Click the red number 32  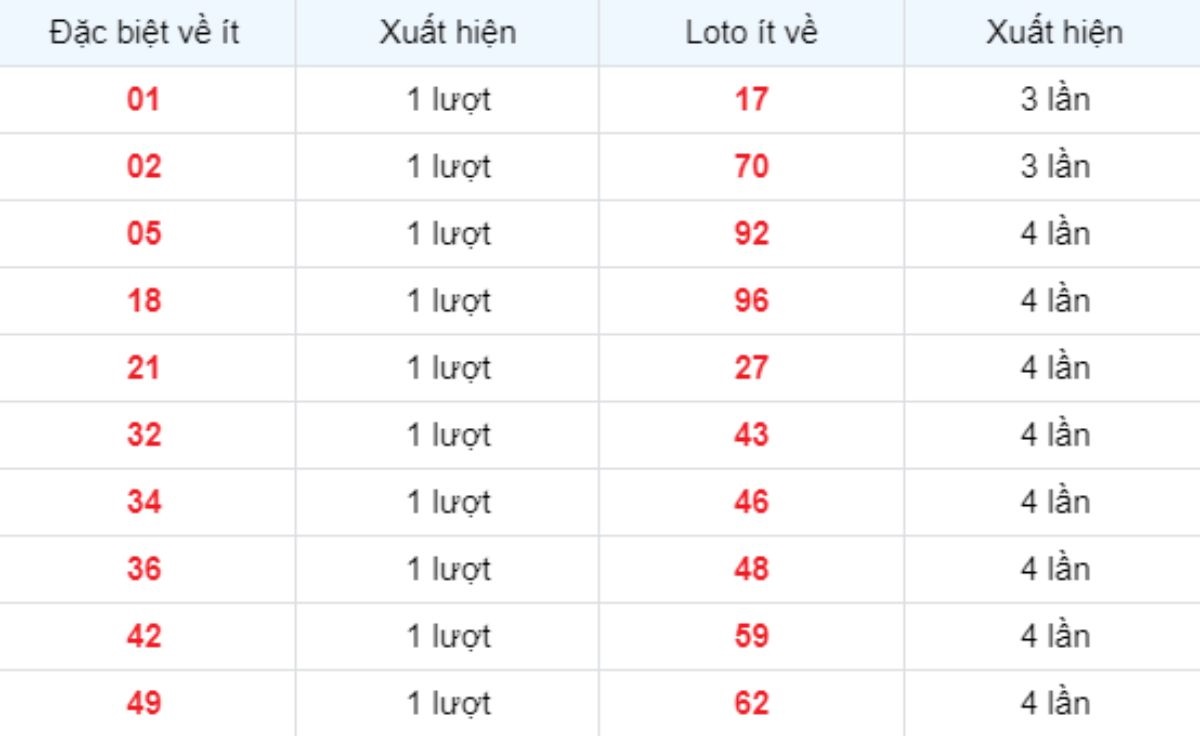(144, 435)
